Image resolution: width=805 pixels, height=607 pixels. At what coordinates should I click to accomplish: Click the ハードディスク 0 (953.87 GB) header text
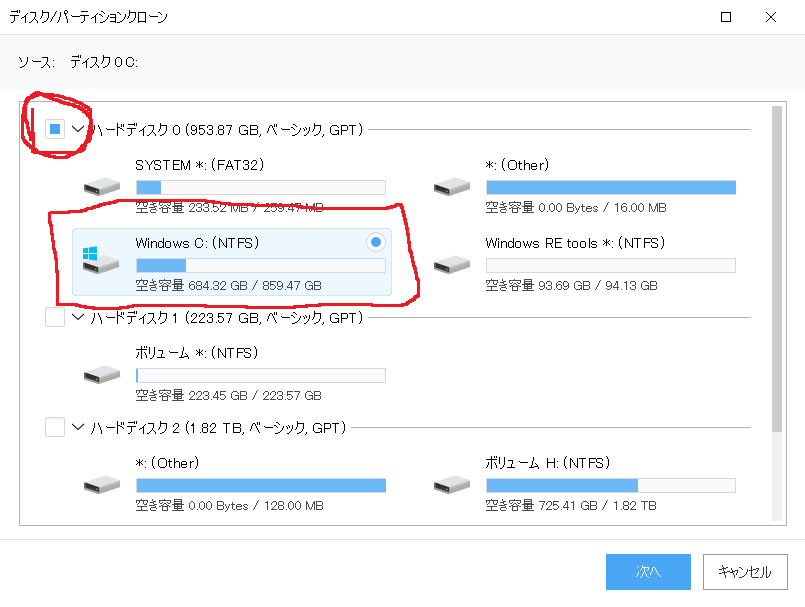pyautogui.click(x=227, y=129)
